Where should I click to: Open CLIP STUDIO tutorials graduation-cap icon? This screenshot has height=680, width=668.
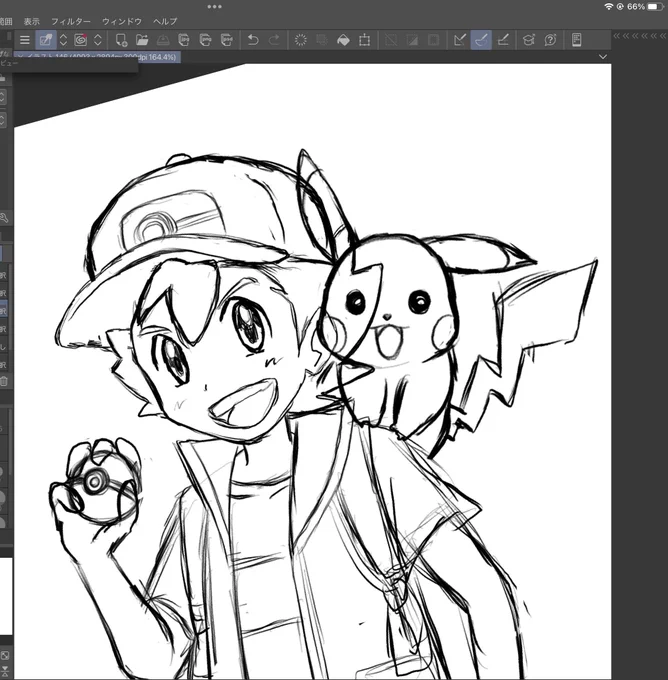click(529, 40)
